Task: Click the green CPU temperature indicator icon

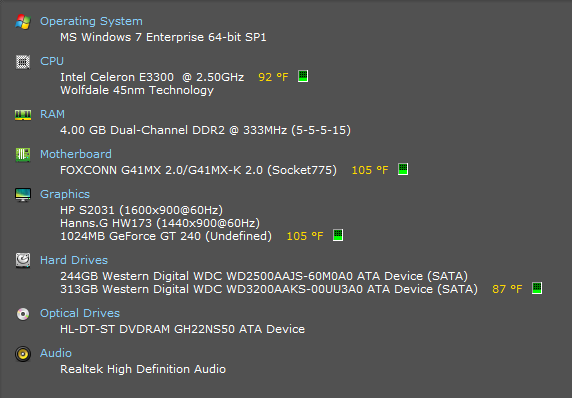Action: (x=303, y=76)
